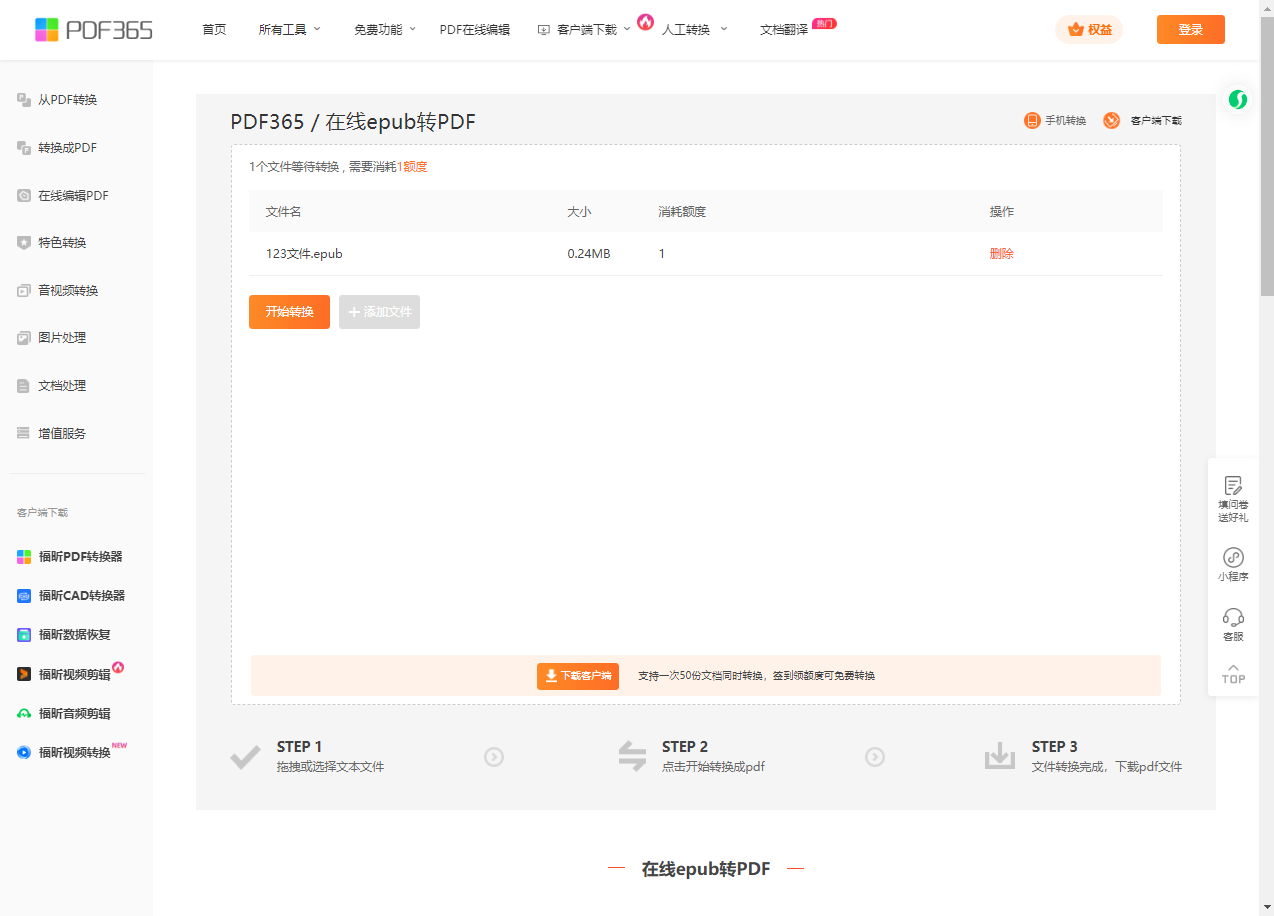The width and height of the screenshot is (1274, 916).
Task: Click the TOP back-to-top arrow
Action: coord(1233,674)
